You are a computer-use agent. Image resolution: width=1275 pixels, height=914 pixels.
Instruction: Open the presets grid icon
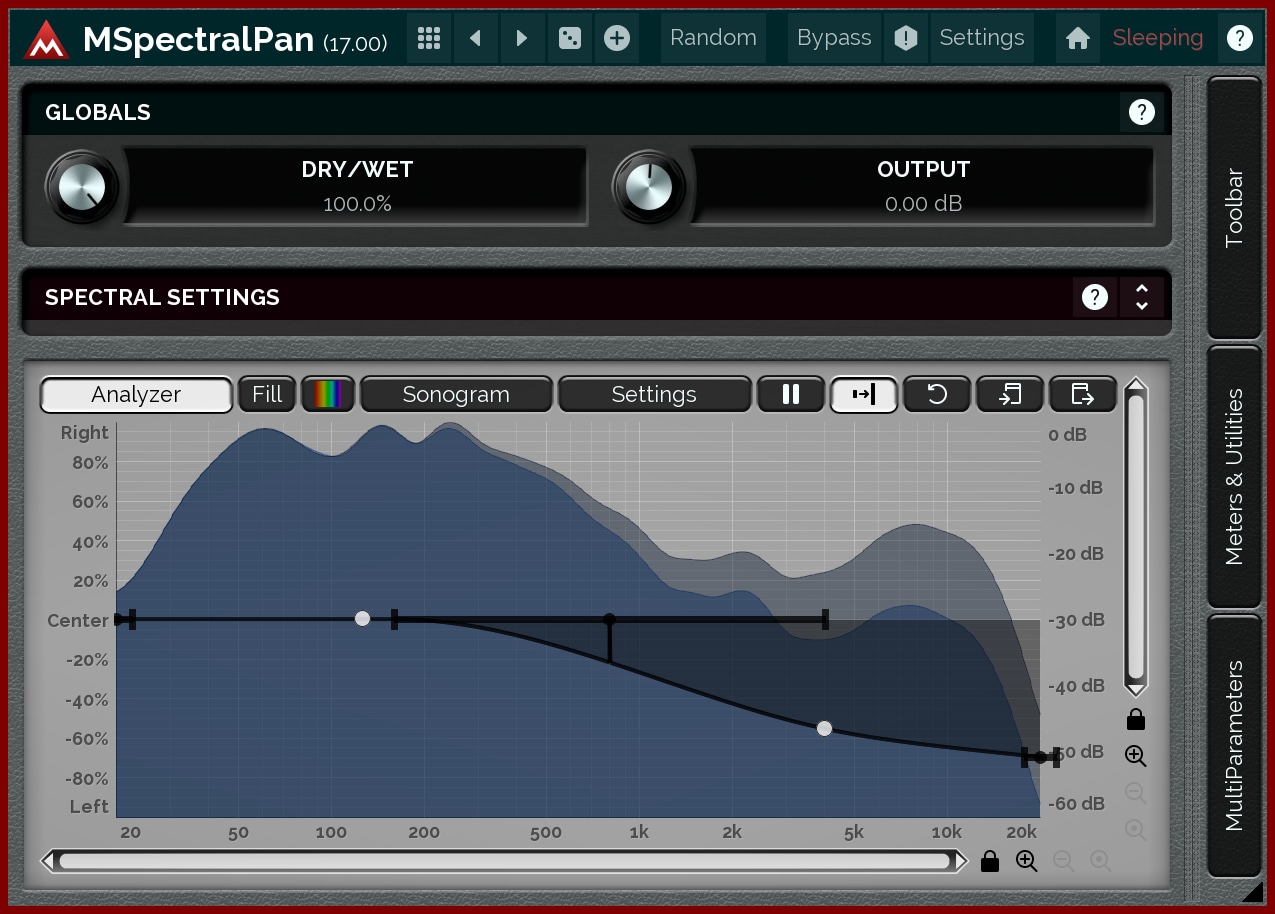tap(429, 38)
